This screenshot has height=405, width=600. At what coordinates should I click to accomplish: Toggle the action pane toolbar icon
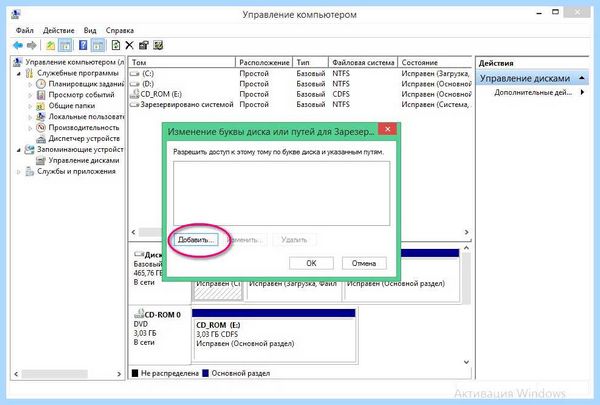[98, 46]
